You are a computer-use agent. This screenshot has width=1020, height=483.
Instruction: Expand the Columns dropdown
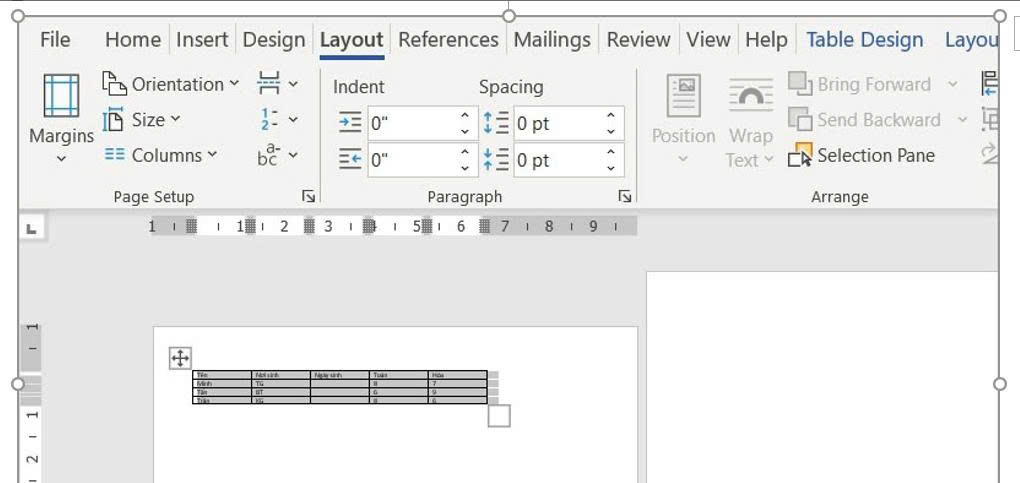point(161,155)
